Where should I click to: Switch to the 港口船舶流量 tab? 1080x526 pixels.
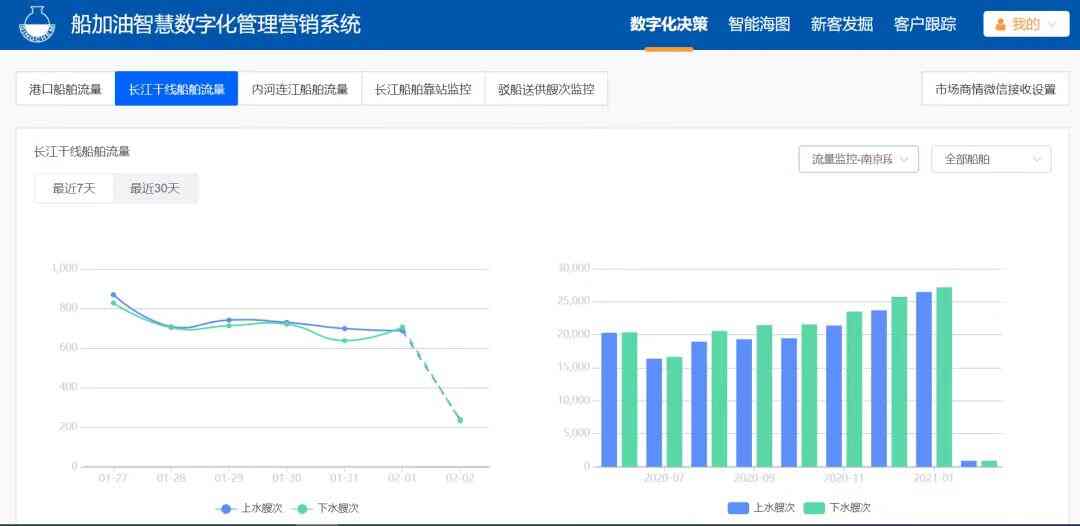65,89
